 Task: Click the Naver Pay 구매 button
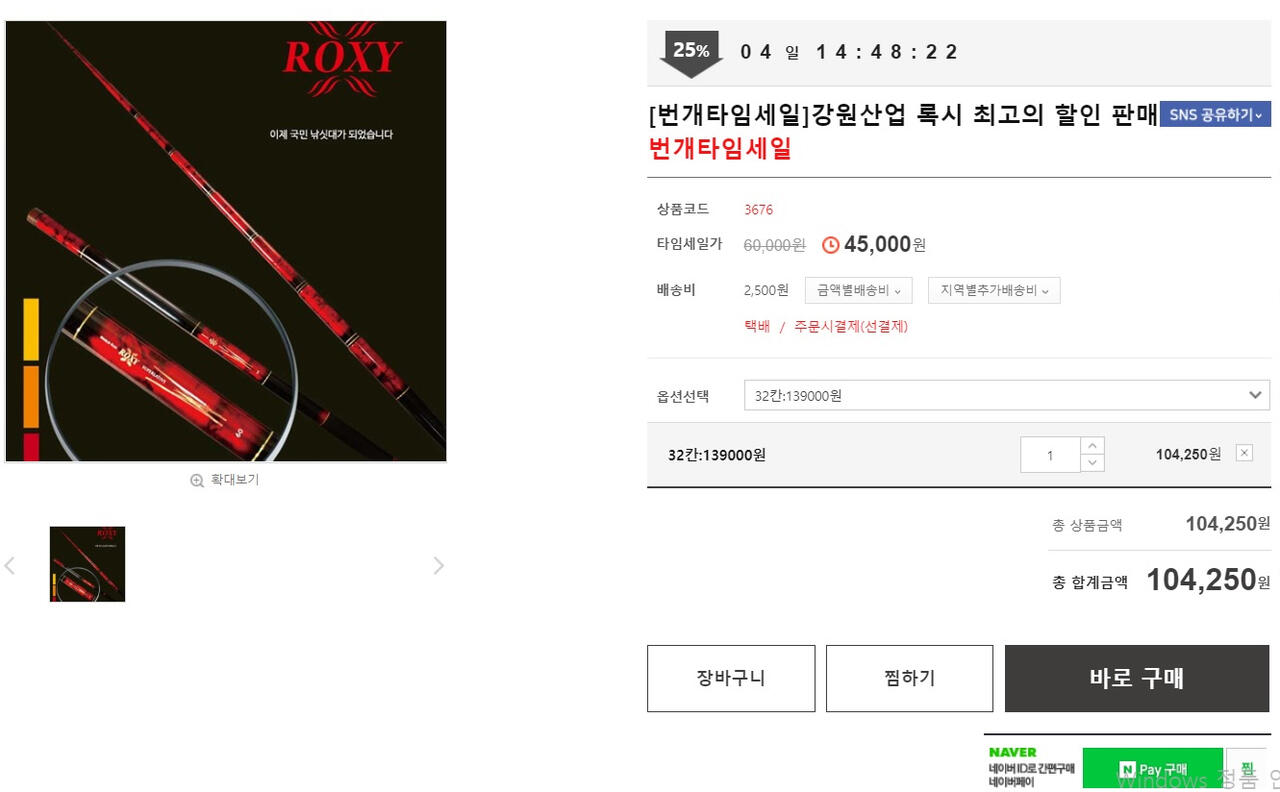coord(1152,769)
